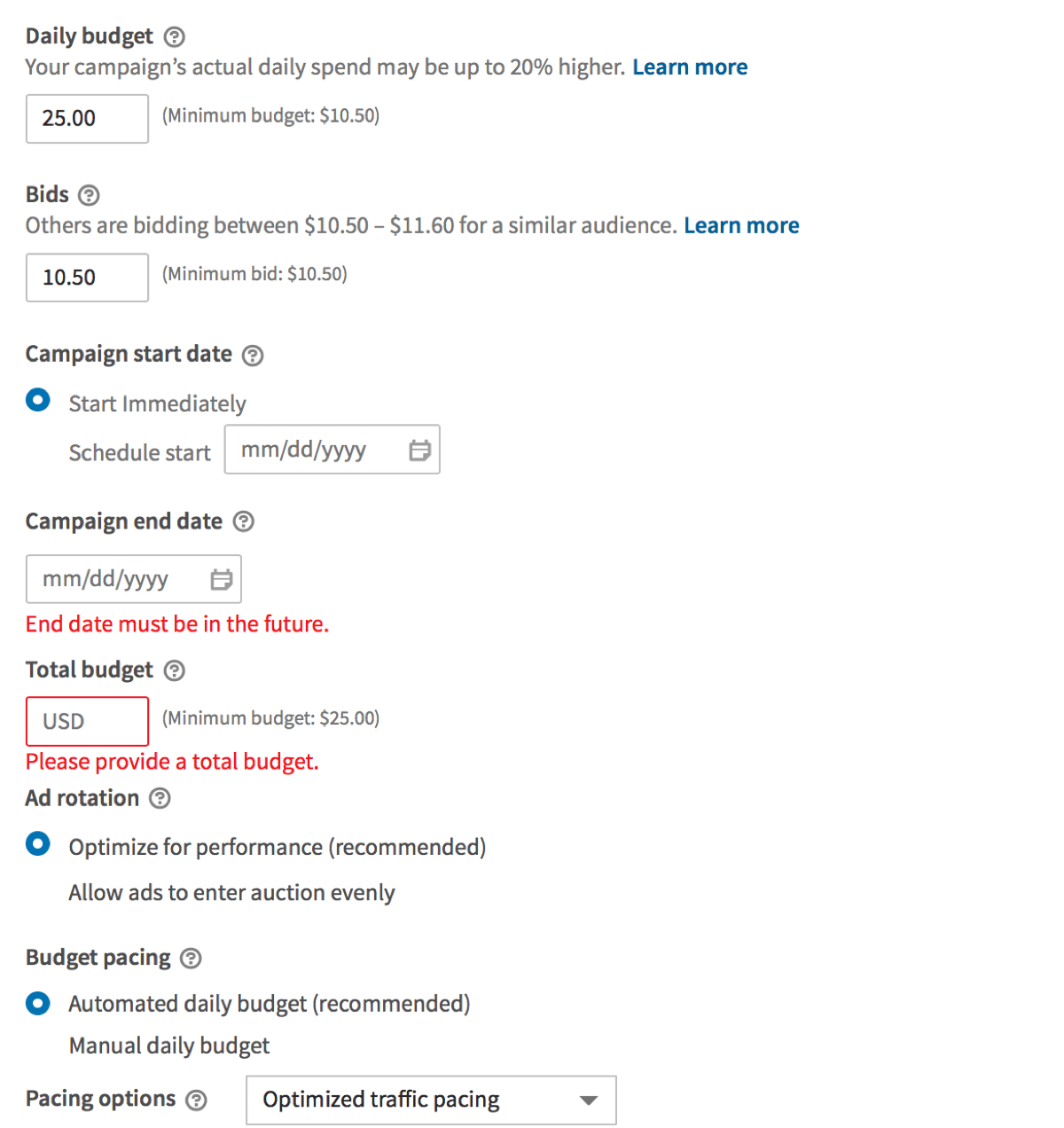Edit the 25.00 daily budget value

[86, 118]
